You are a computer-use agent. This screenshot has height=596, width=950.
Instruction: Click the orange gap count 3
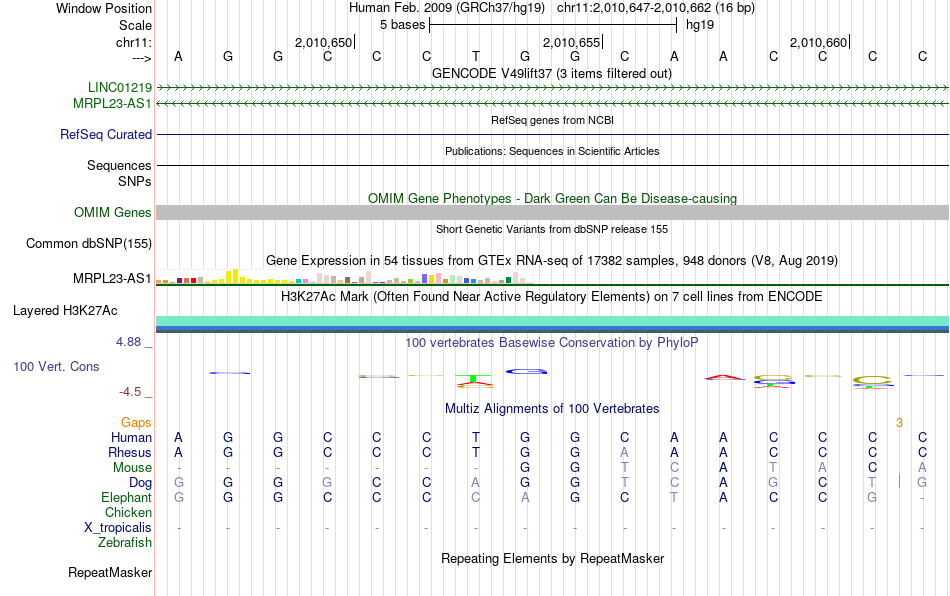click(x=899, y=423)
